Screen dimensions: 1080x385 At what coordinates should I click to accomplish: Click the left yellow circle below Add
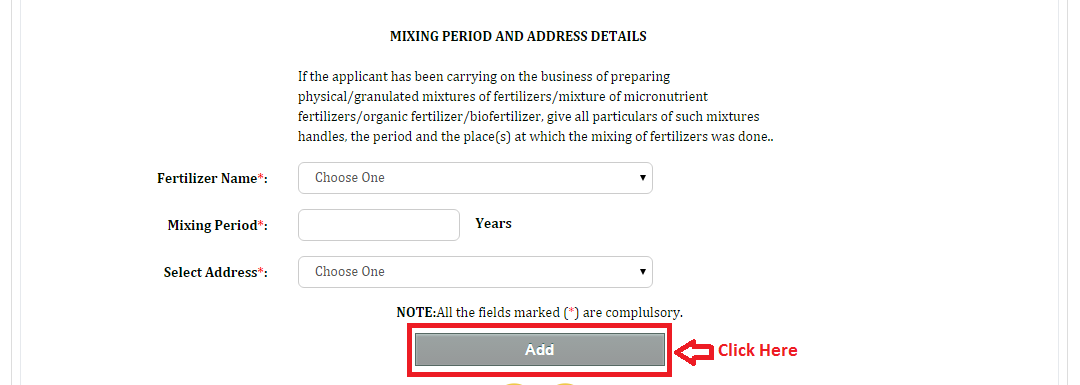point(514,383)
